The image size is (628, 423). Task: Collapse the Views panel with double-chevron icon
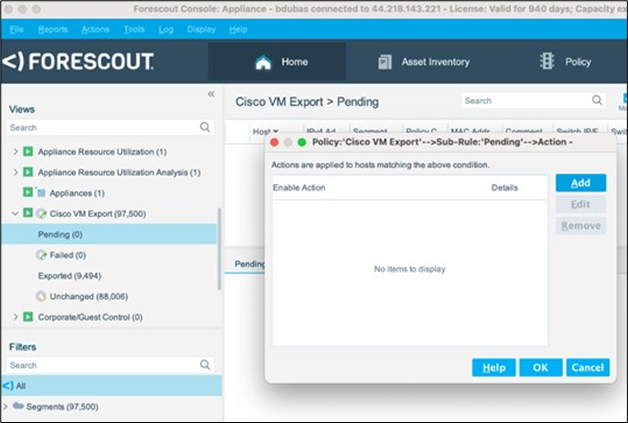[x=211, y=94]
